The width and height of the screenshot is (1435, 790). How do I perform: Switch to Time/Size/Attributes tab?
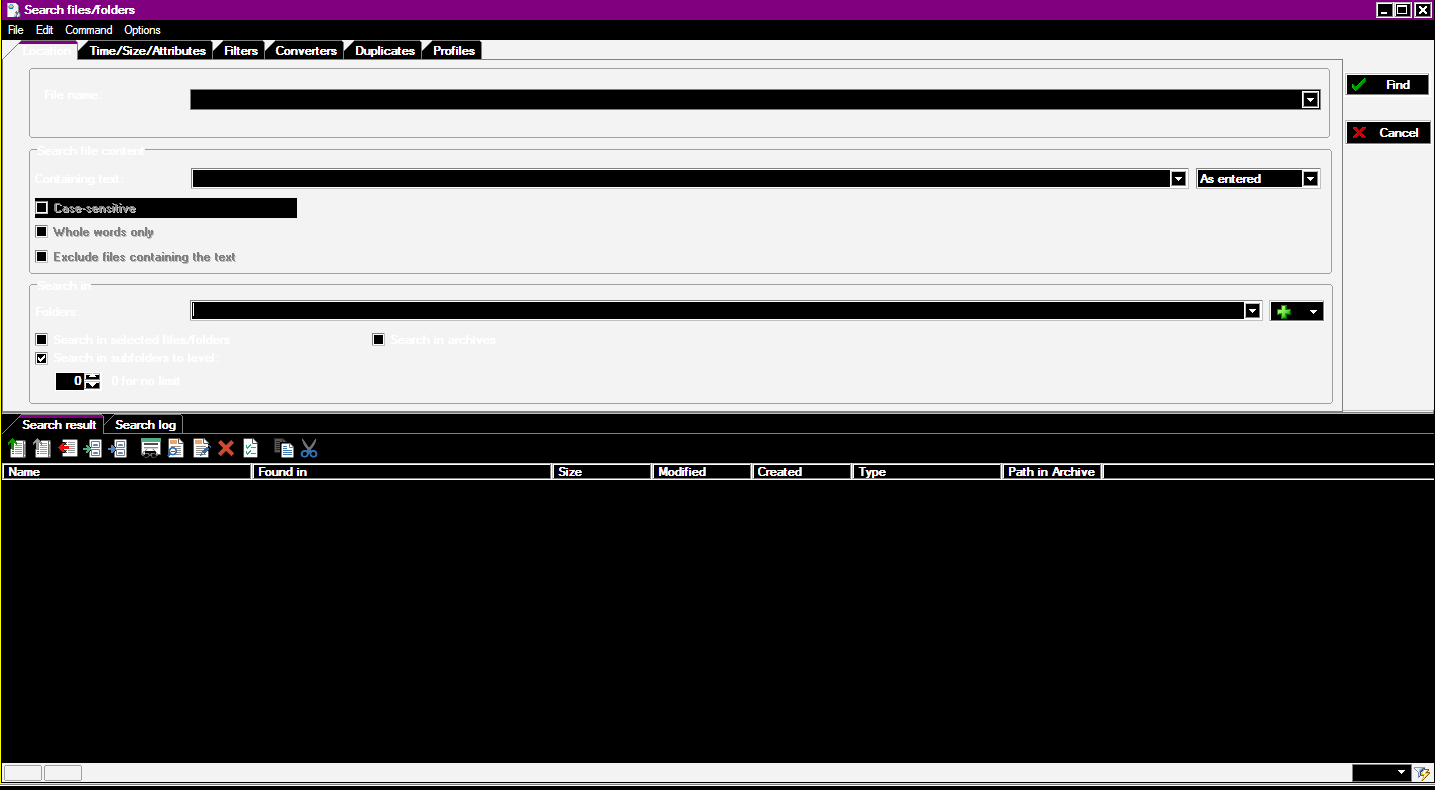tap(147, 50)
